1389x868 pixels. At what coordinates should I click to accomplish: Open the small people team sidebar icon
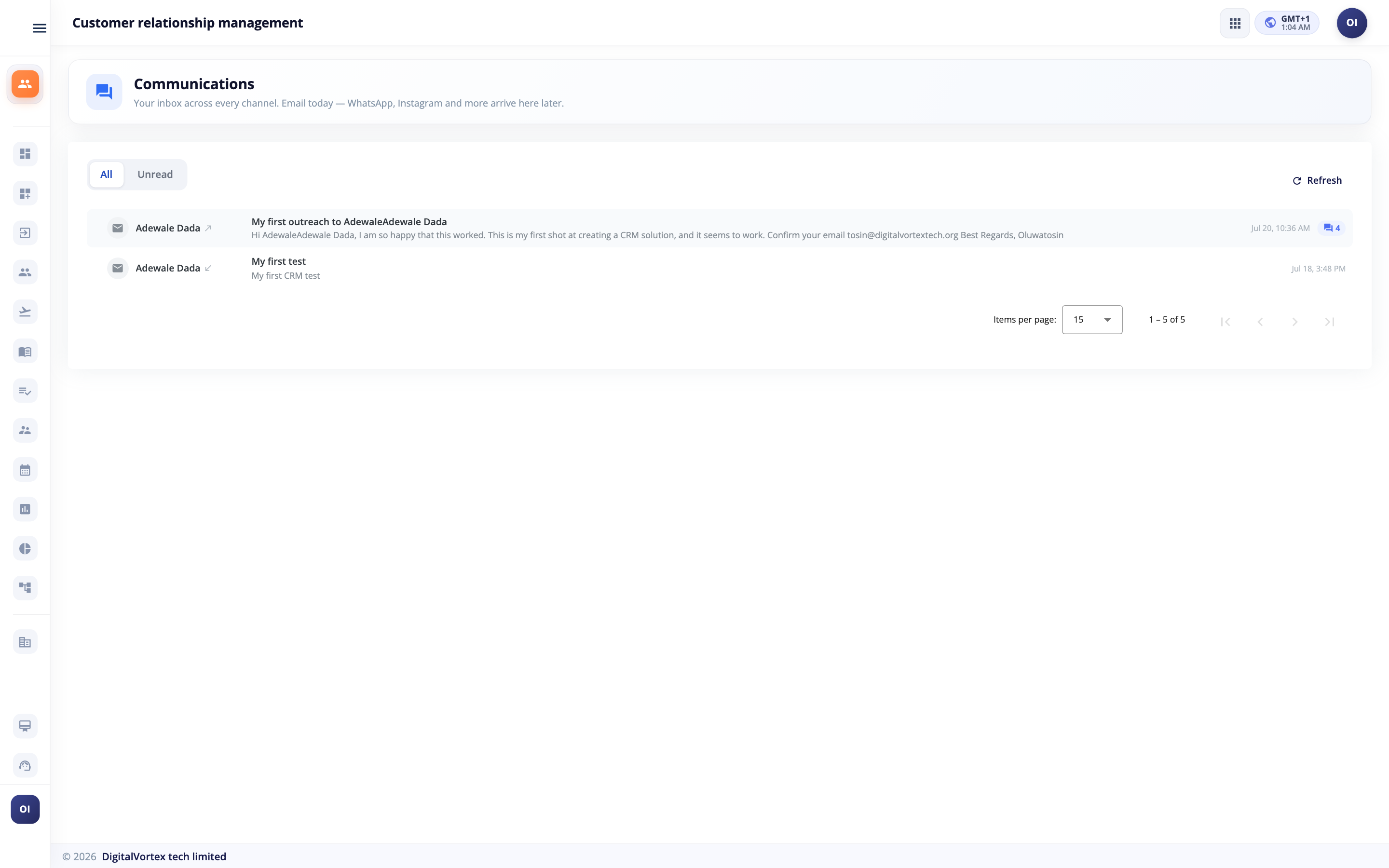point(25,430)
